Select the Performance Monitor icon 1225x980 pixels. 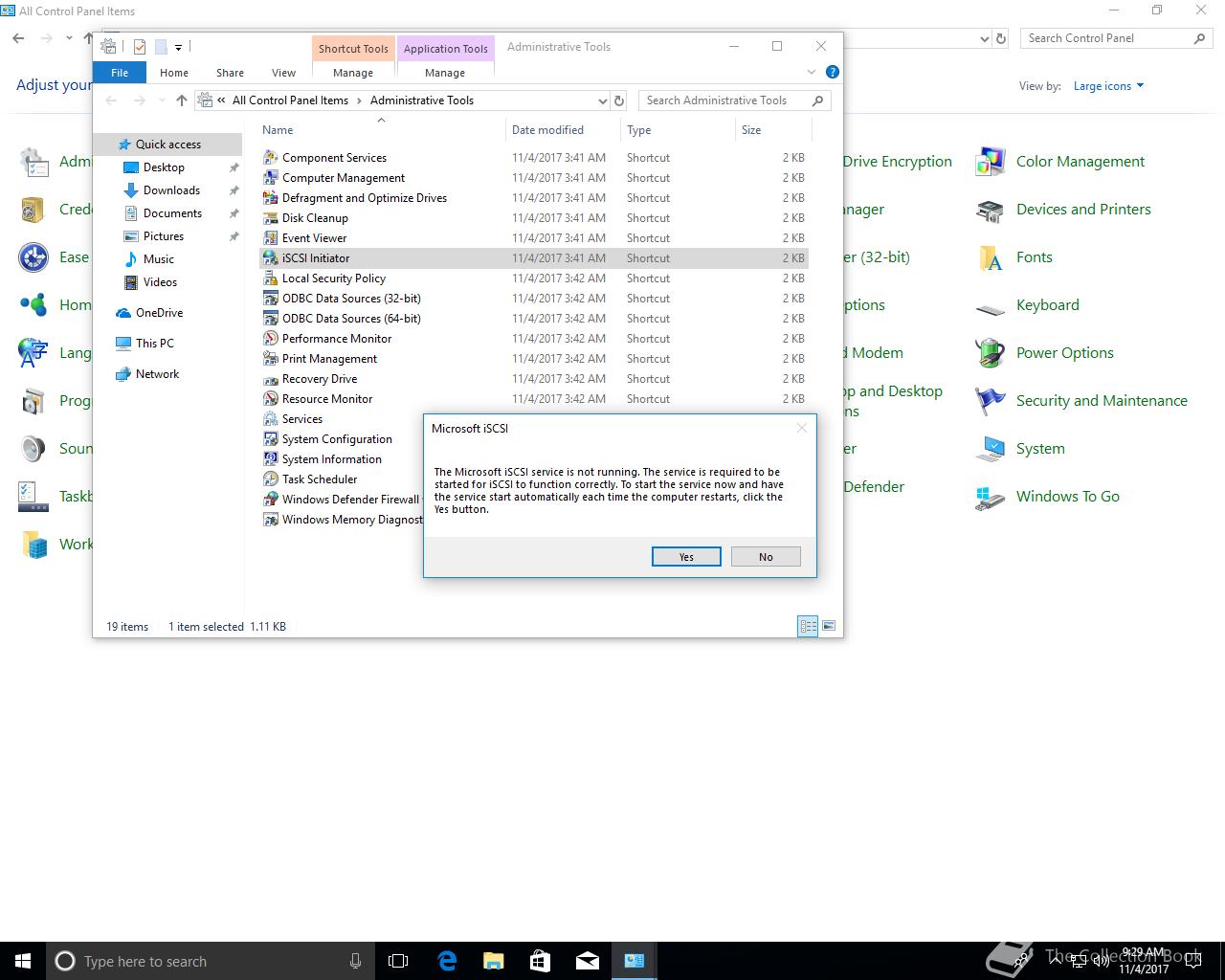(271, 339)
